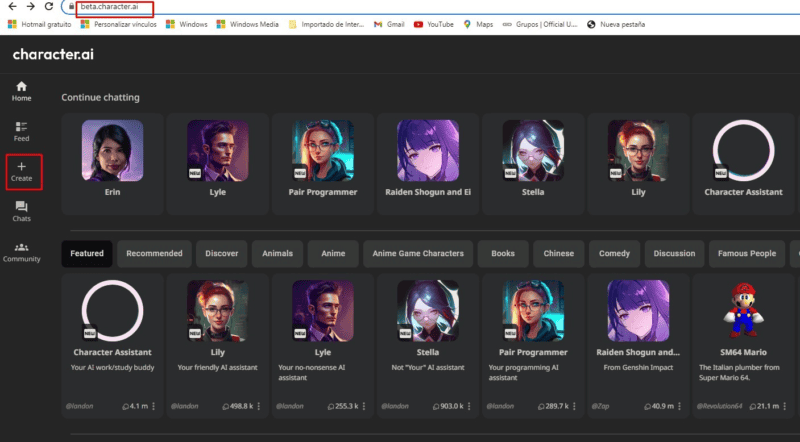Click the 4.1 m chat count icon
800x442 pixels.
tap(126, 407)
